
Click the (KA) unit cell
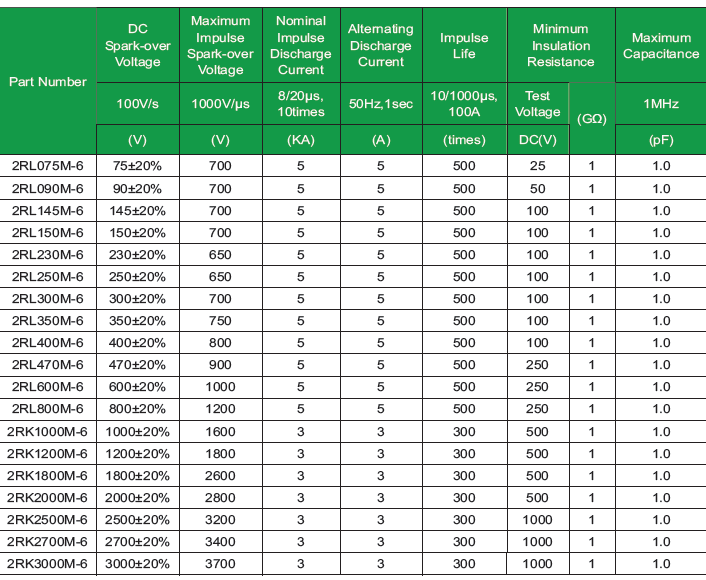(301, 140)
